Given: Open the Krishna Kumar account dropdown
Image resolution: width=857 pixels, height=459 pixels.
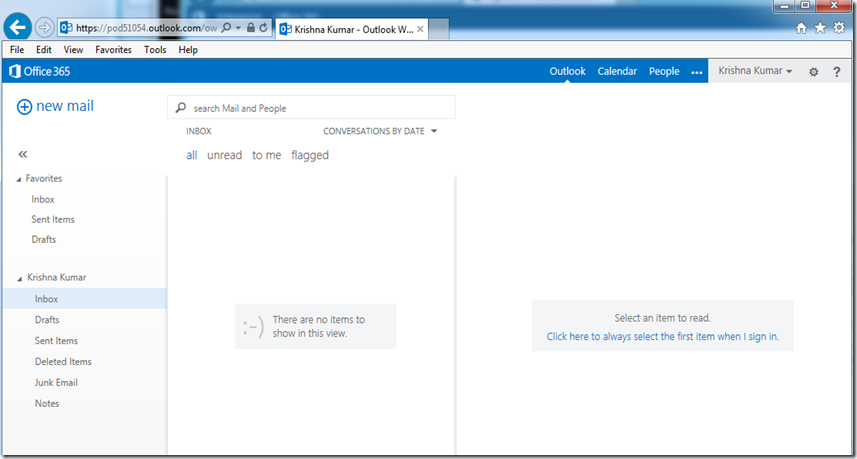Looking at the screenshot, I should 755,70.
